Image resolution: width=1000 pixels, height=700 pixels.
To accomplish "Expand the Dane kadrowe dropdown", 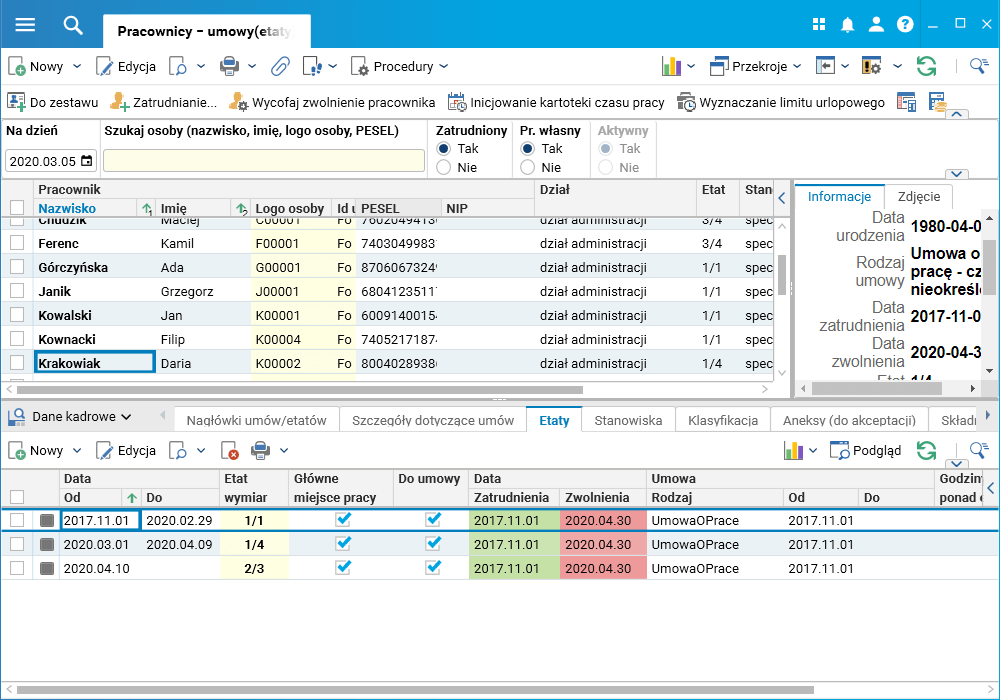I will 72,417.
